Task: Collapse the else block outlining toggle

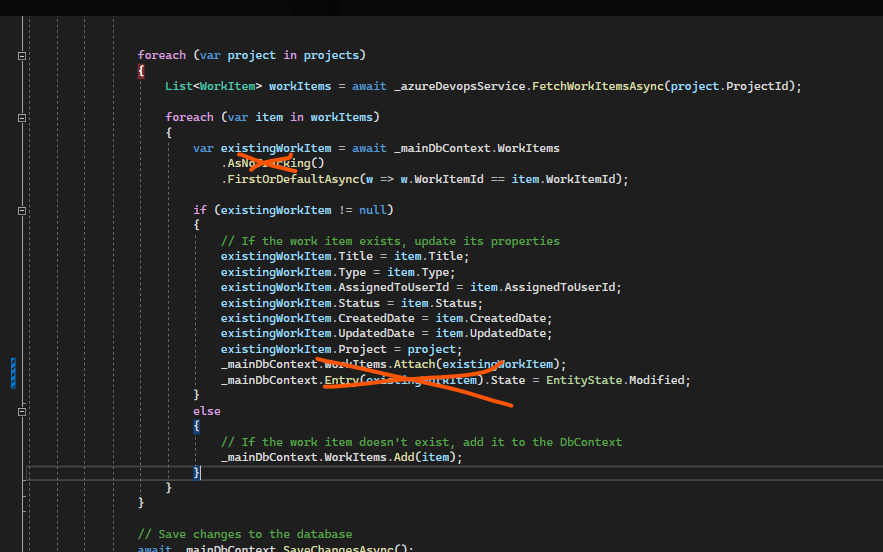Action: [21, 412]
